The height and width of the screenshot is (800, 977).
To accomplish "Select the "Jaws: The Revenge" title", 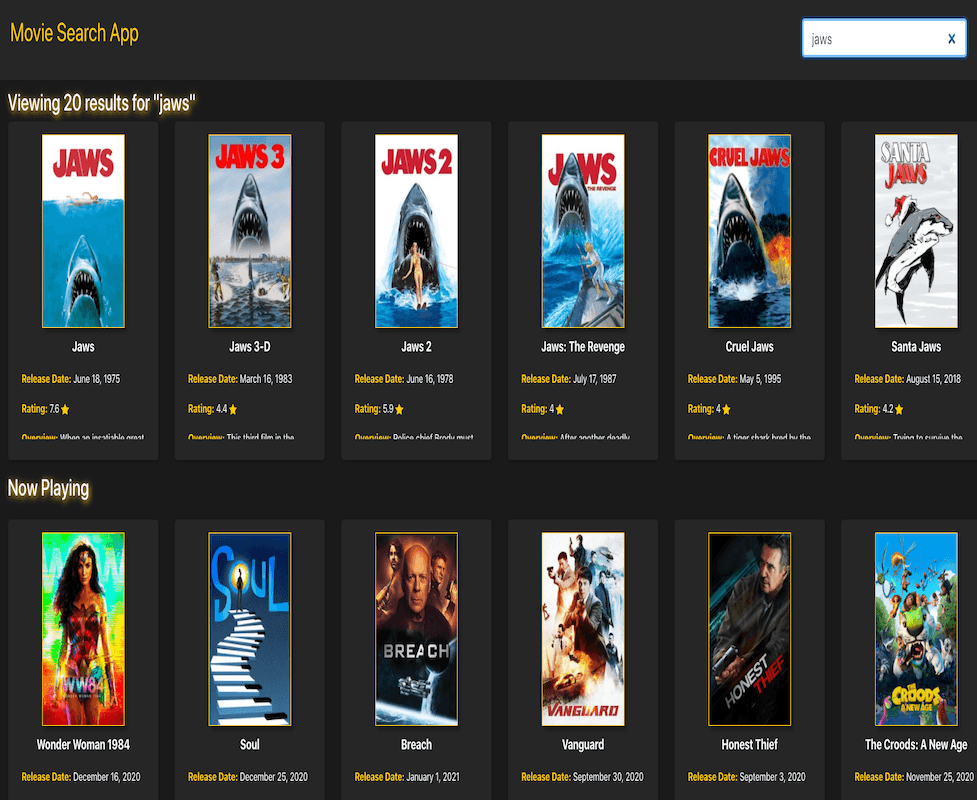I will click(583, 347).
